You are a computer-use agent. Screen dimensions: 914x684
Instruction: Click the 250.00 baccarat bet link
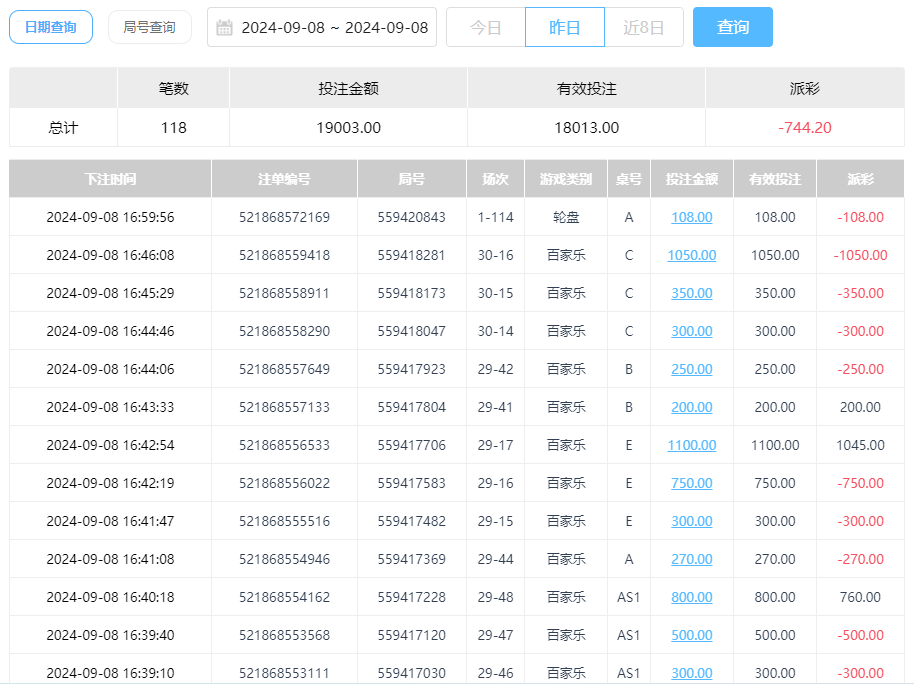point(692,369)
